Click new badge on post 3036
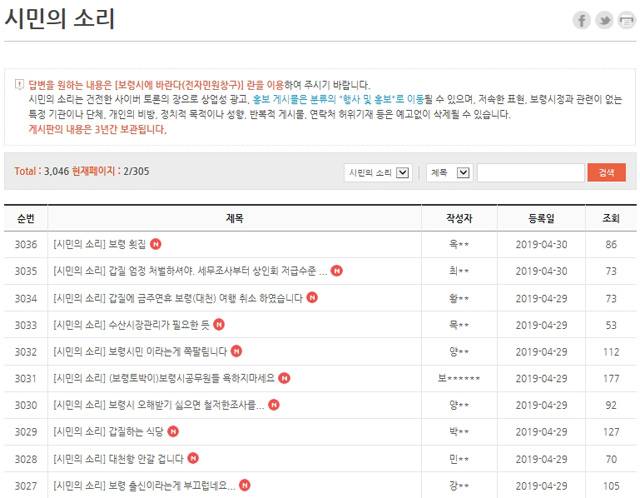The height and width of the screenshot is (498, 640). click(156, 244)
